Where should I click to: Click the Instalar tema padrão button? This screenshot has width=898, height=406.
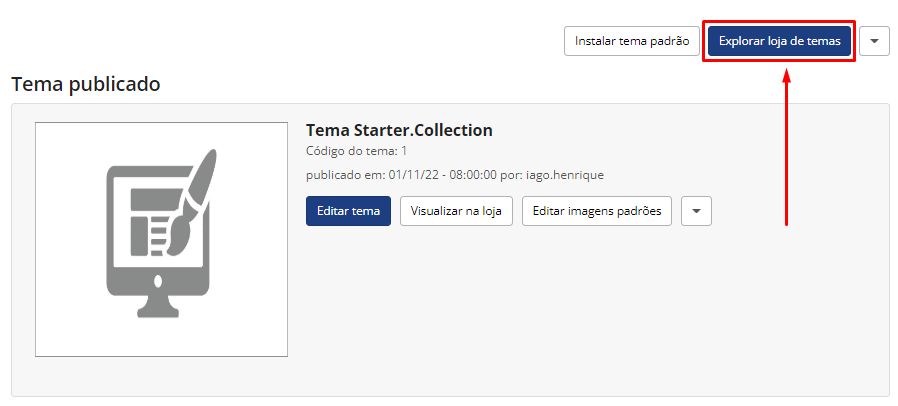632,41
